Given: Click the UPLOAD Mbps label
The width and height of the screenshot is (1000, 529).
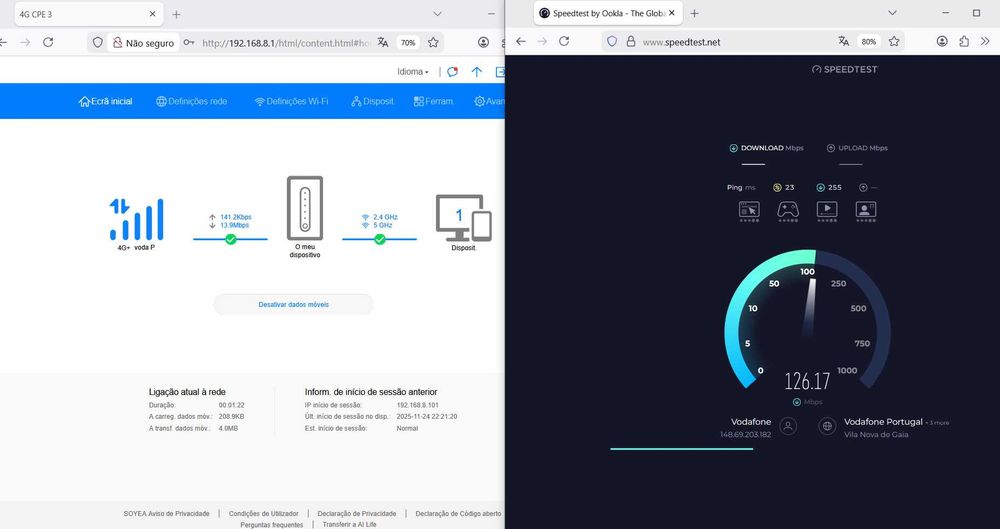Looking at the screenshot, I should (857, 148).
